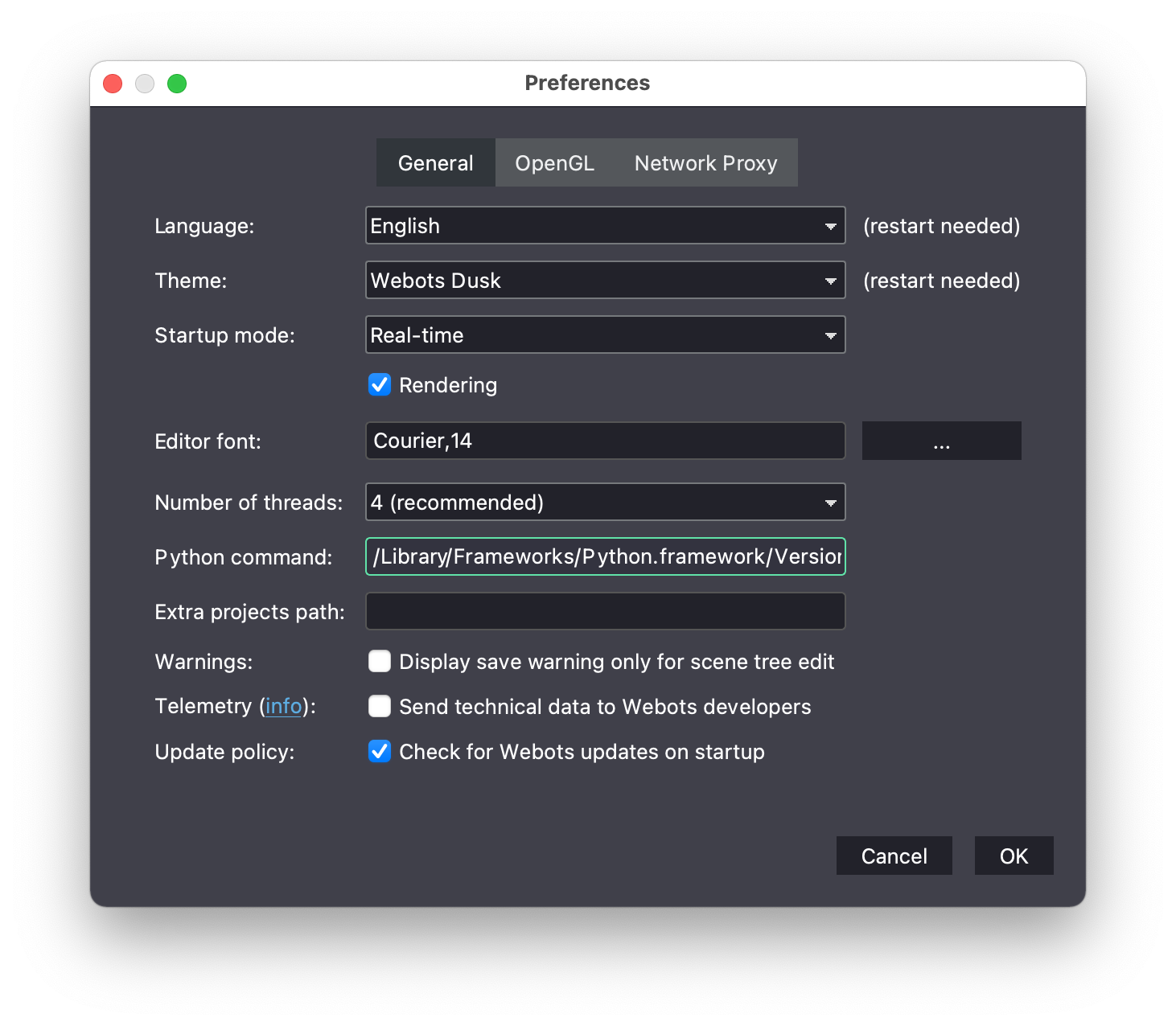Viewport: 1176px width, 1026px height.
Task: Disable check for Webots updates on startup
Action: pyautogui.click(x=380, y=752)
